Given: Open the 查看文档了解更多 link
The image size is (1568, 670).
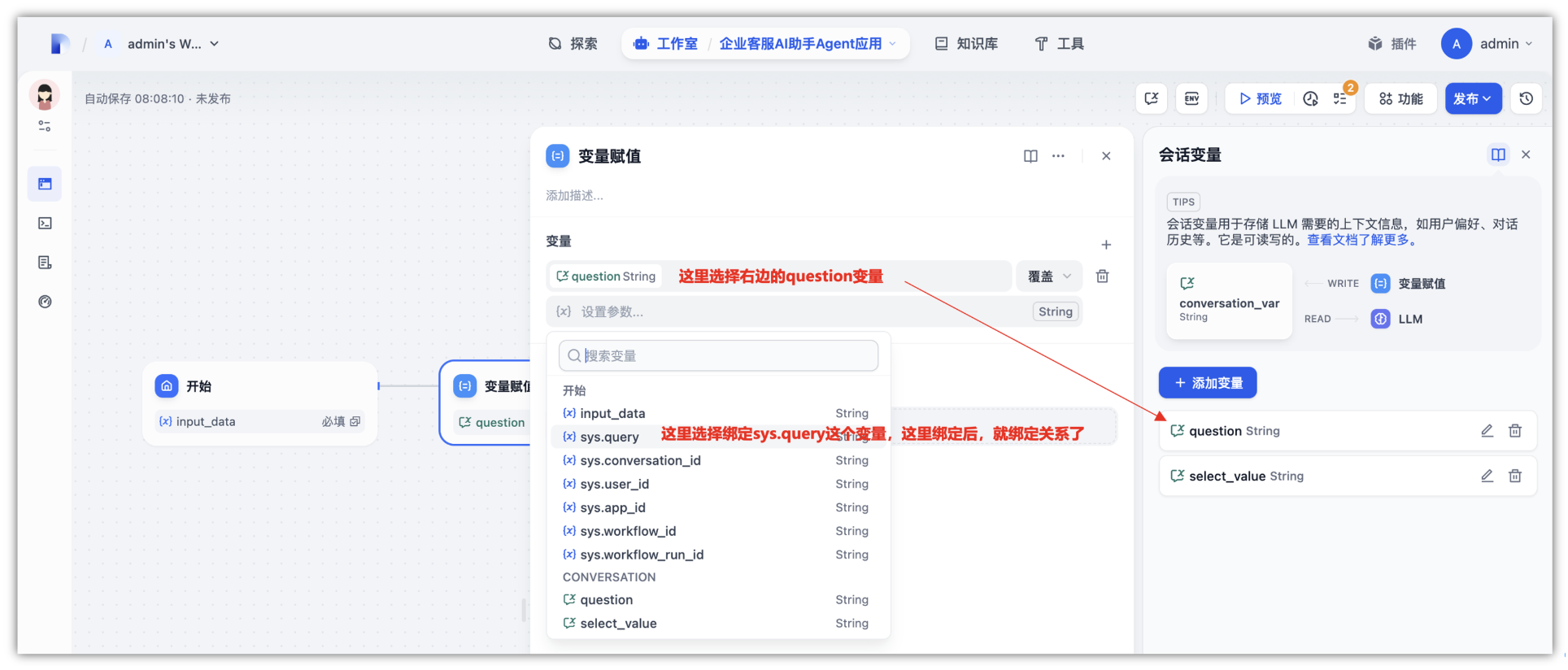Looking at the screenshot, I should (1362, 240).
